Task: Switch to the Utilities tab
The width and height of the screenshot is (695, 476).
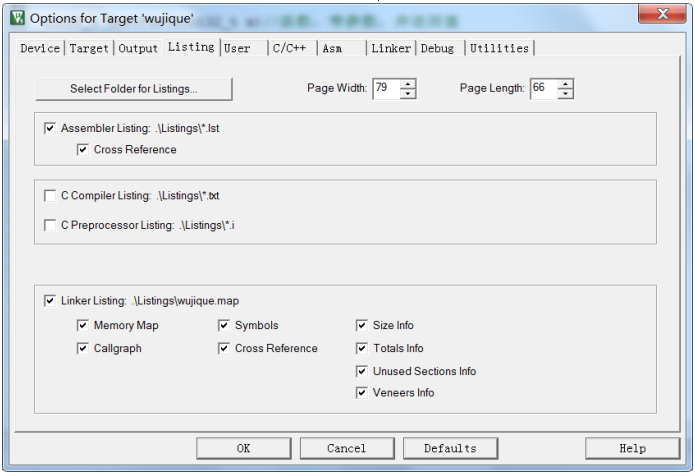Action: (x=500, y=48)
